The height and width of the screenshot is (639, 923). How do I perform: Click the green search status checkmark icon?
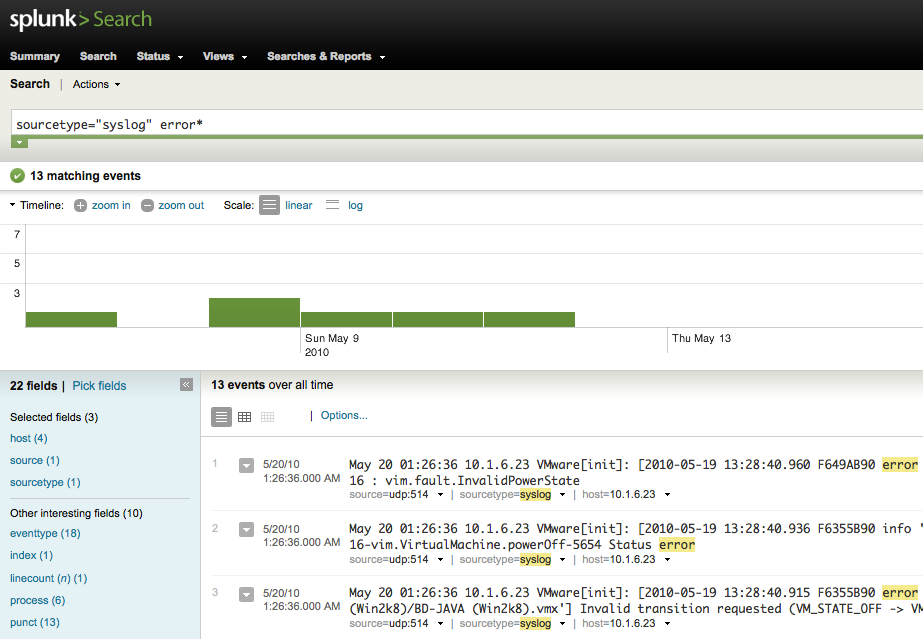[x=18, y=175]
